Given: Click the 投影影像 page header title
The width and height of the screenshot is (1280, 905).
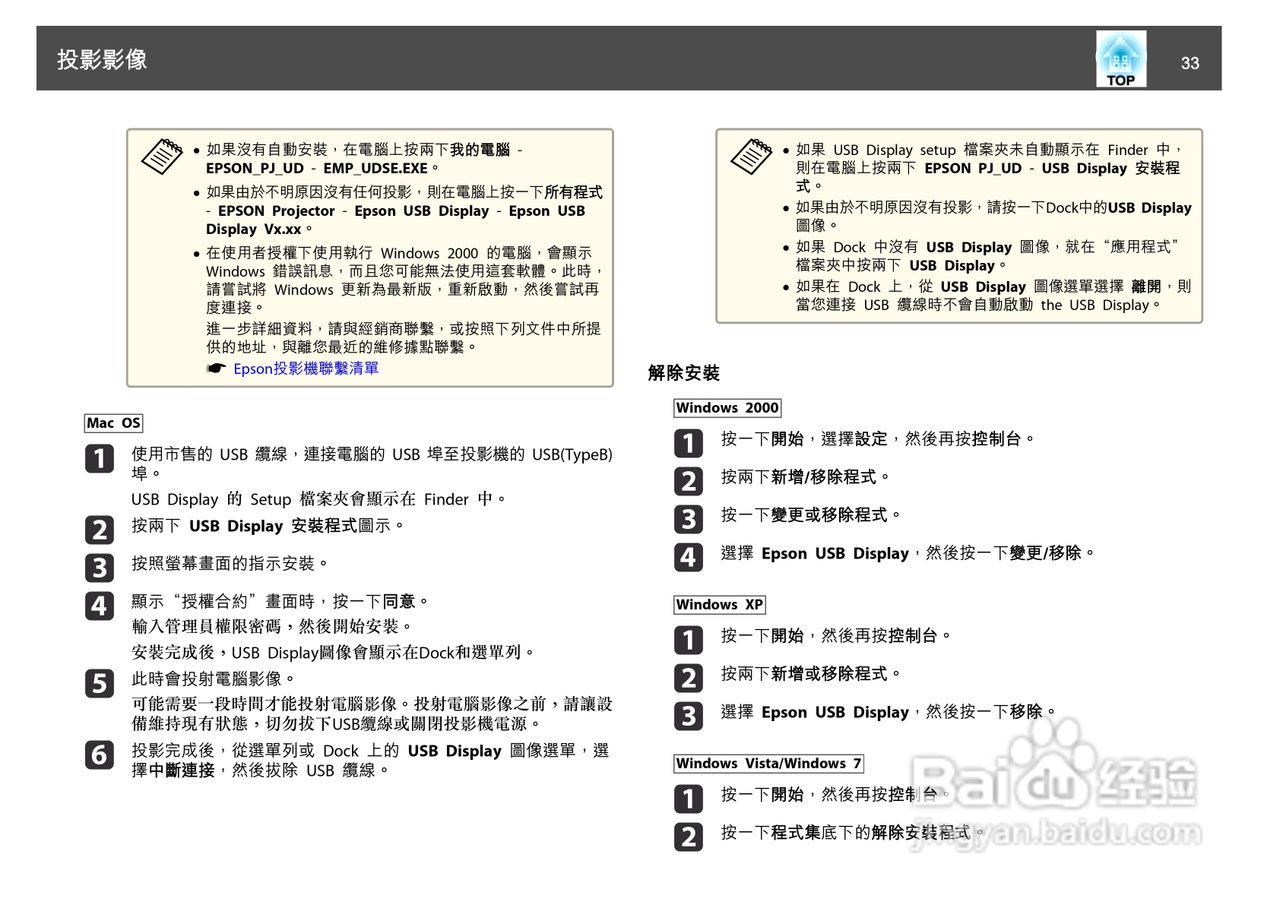Looking at the screenshot, I should 102,60.
